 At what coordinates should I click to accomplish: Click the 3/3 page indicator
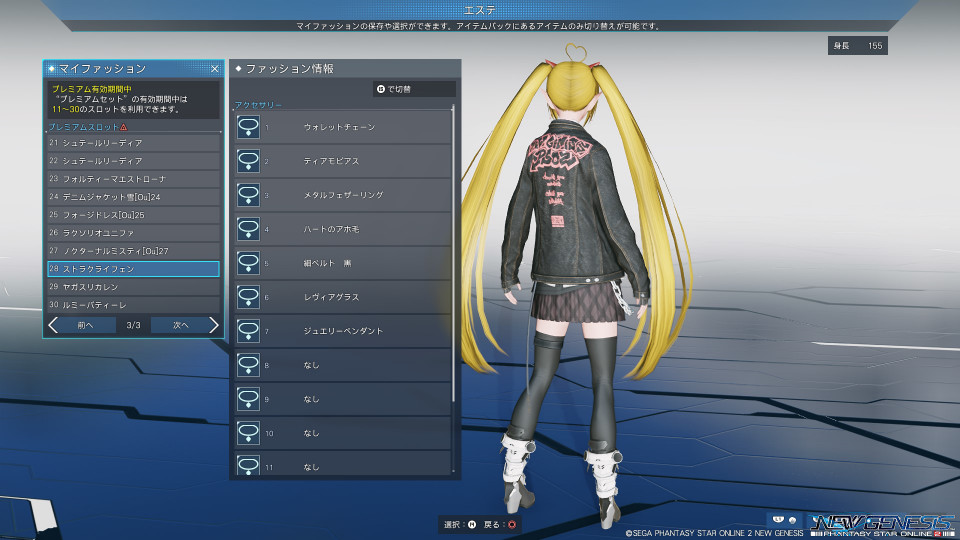coord(133,325)
